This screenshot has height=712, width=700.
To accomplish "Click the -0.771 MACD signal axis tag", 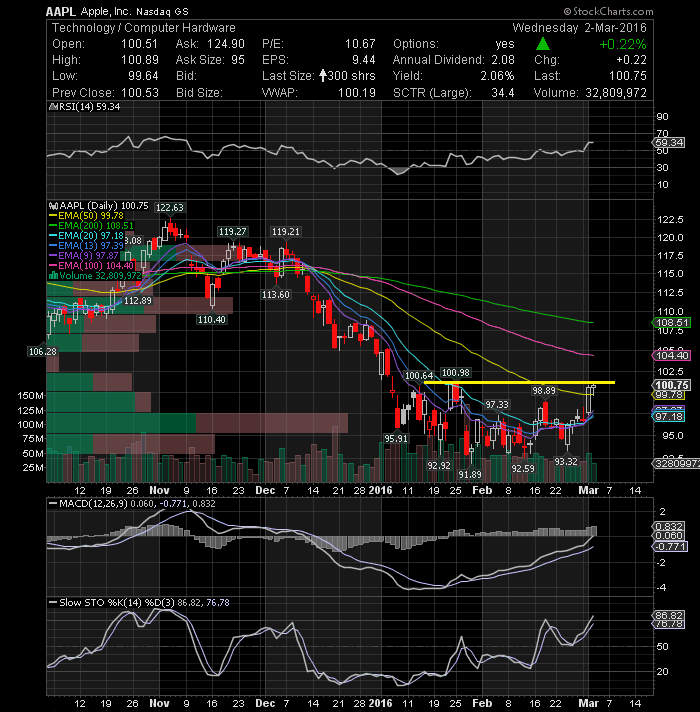I will tap(670, 546).
